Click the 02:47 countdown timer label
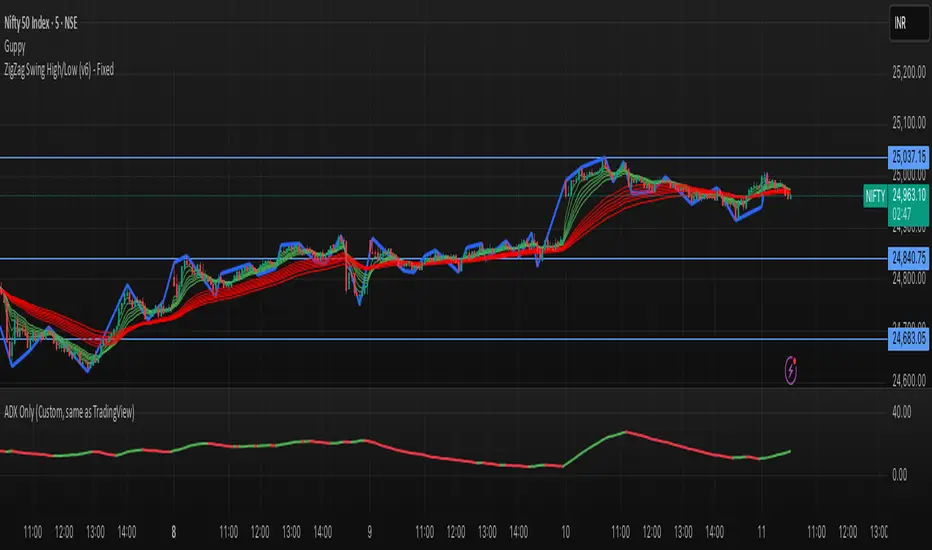The width and height of the screenshot is (932, 550). (902, 215)
